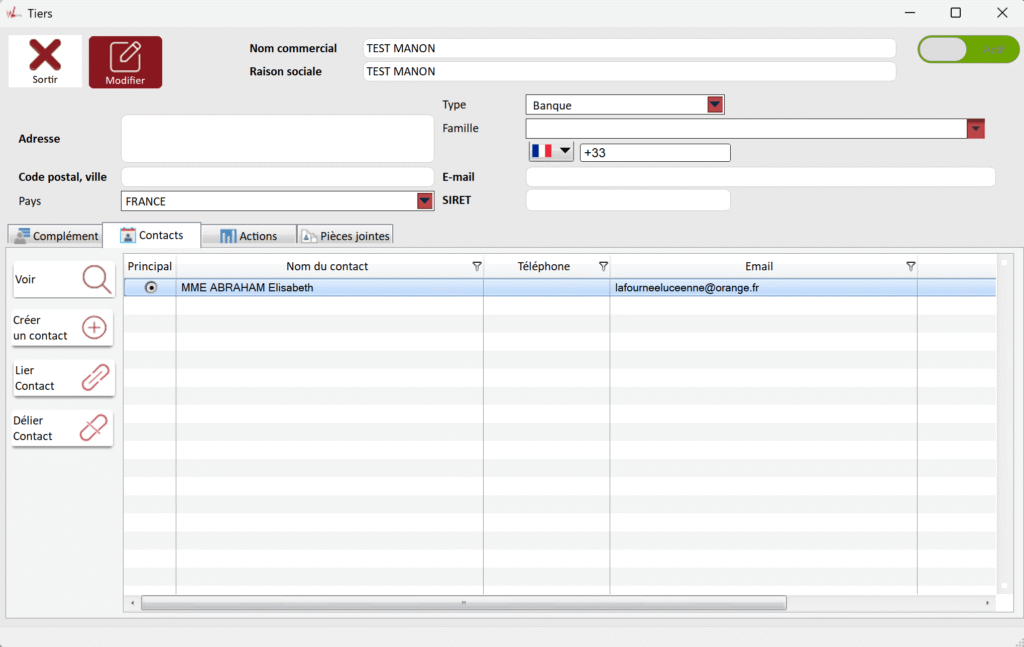Click the Délier Contact broken link icon
1024x647 pixels.
(93, 428)
